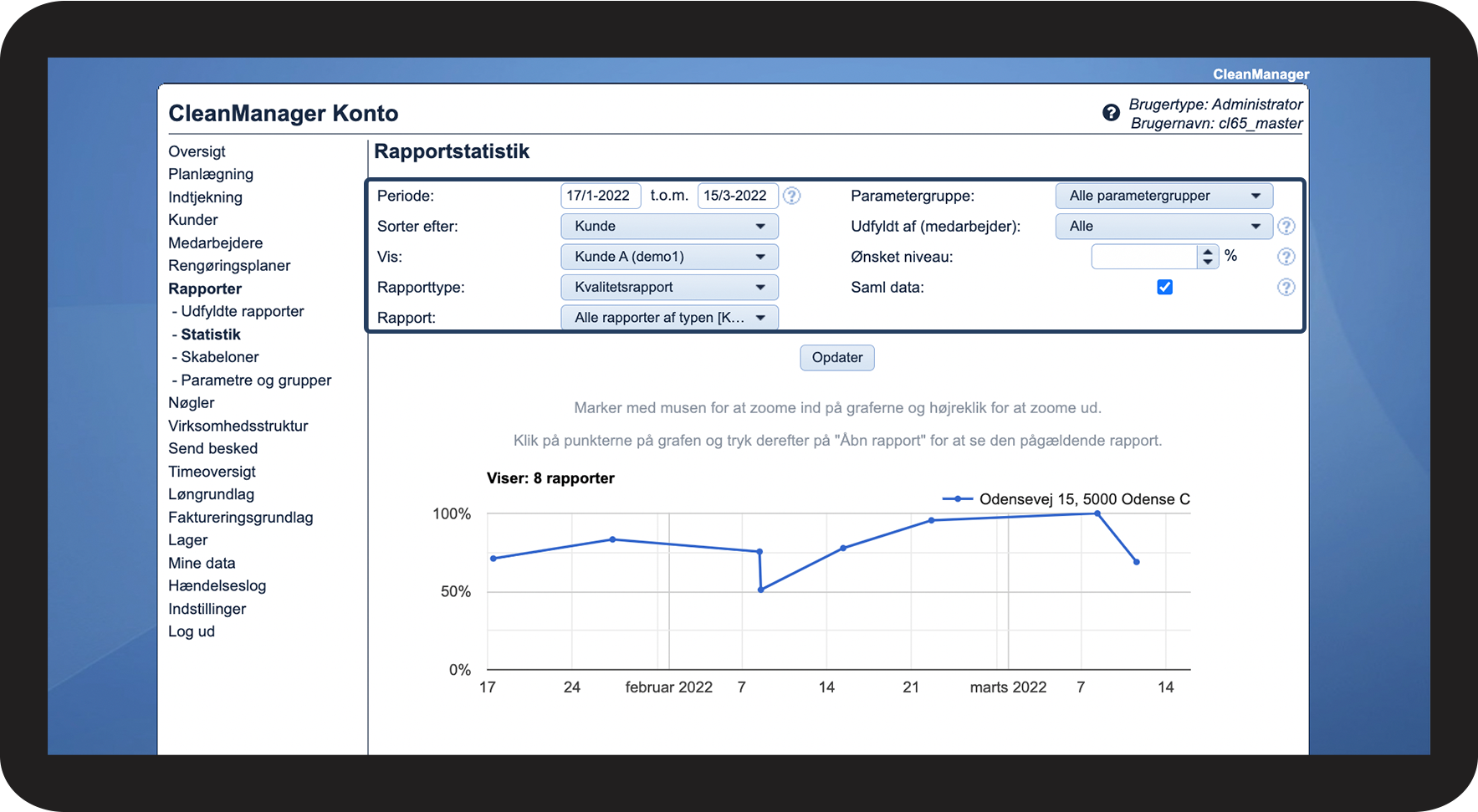Viewport: 1478px width, 812px height.
Task: Click the Odensevej 15 chart legend entry
Action: point(1066,499)
